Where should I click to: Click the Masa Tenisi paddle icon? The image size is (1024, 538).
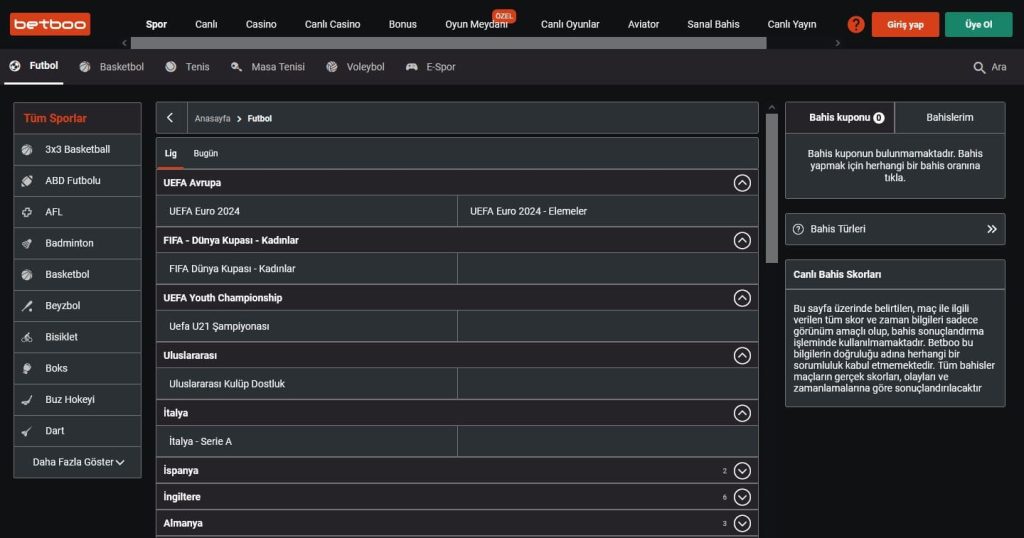tap(236, 67)
